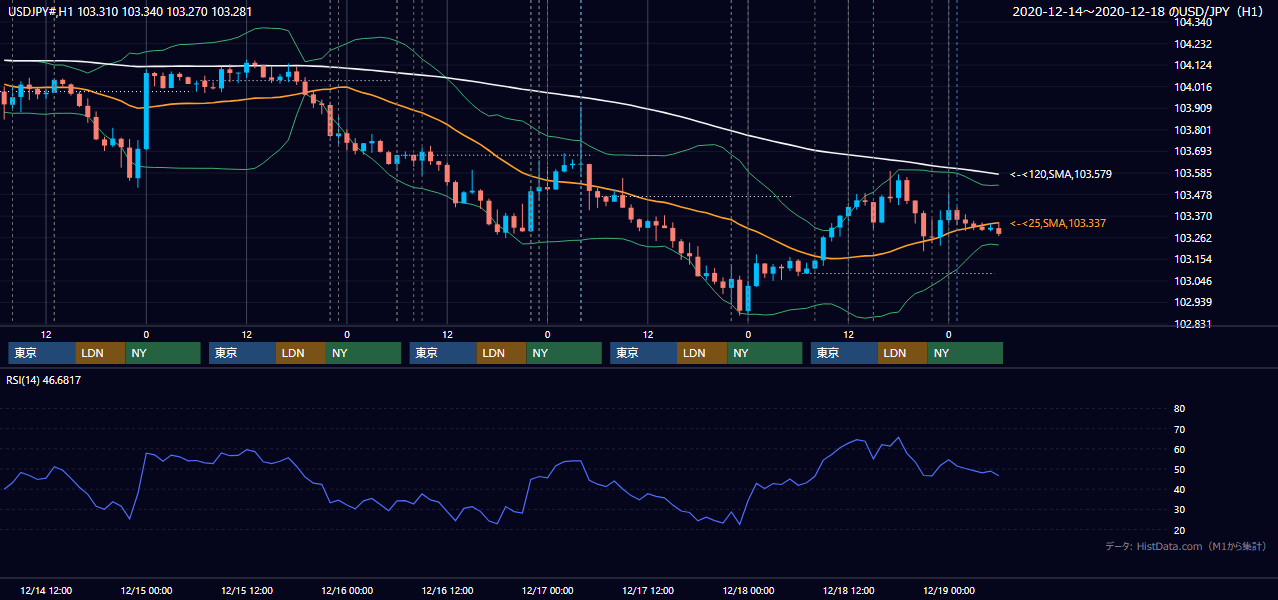Select the RSI 60 level label
Image resolution: width=1278 pixels, height=600 pixels.
pos(1179,449)
